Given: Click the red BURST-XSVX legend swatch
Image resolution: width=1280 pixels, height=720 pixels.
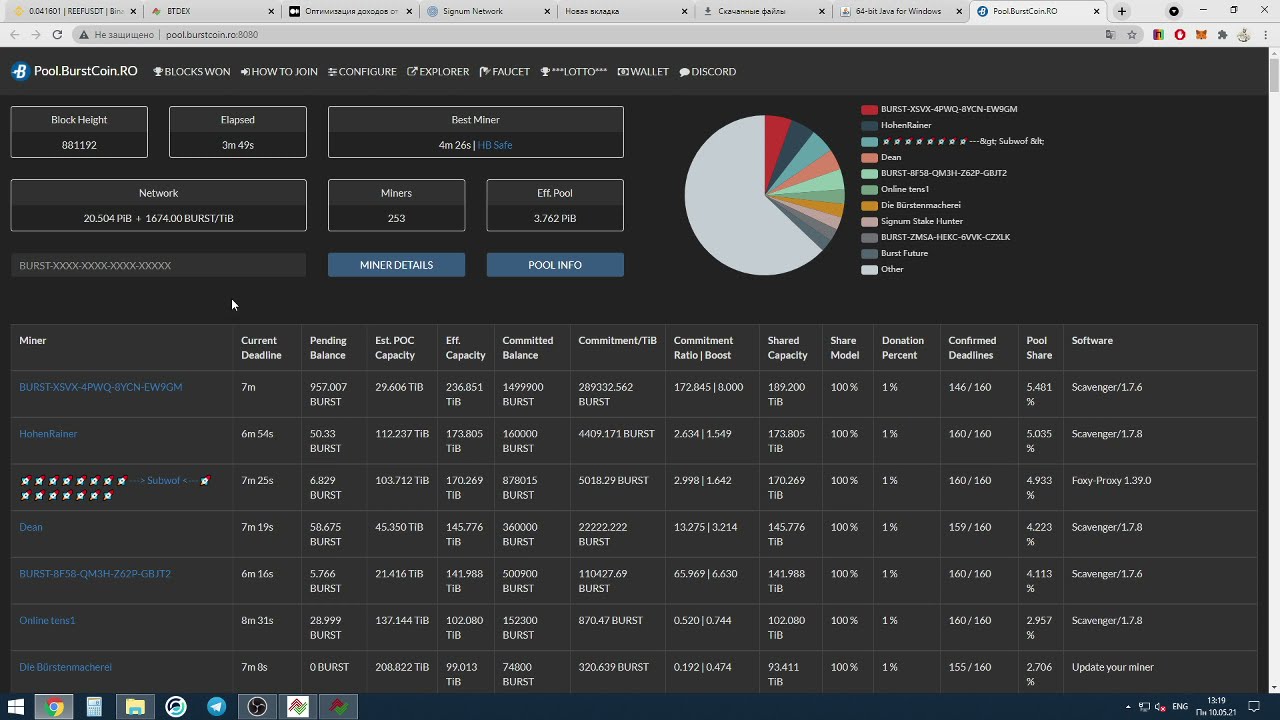Looking at the screenshot, I should pyautogui.click(x=870, y=109).
